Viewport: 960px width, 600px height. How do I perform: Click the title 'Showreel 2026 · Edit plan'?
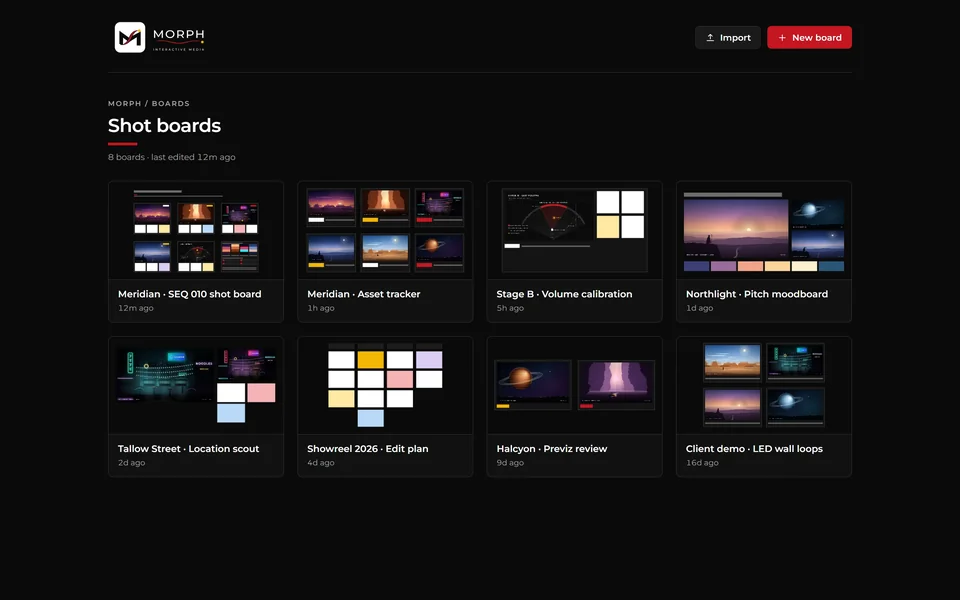click(x=368, y=449)
